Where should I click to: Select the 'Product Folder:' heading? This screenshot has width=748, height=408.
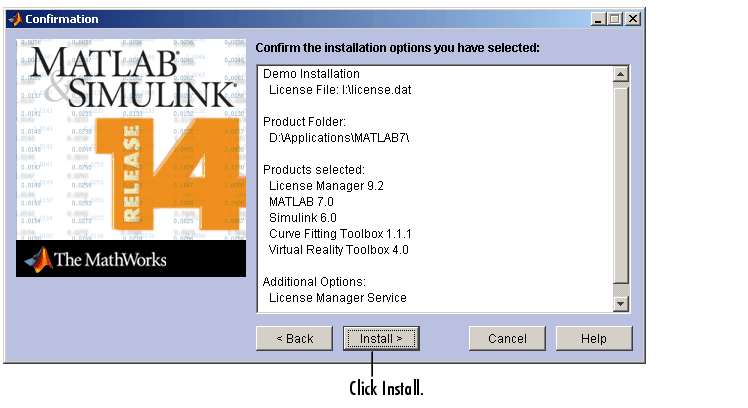304,122
